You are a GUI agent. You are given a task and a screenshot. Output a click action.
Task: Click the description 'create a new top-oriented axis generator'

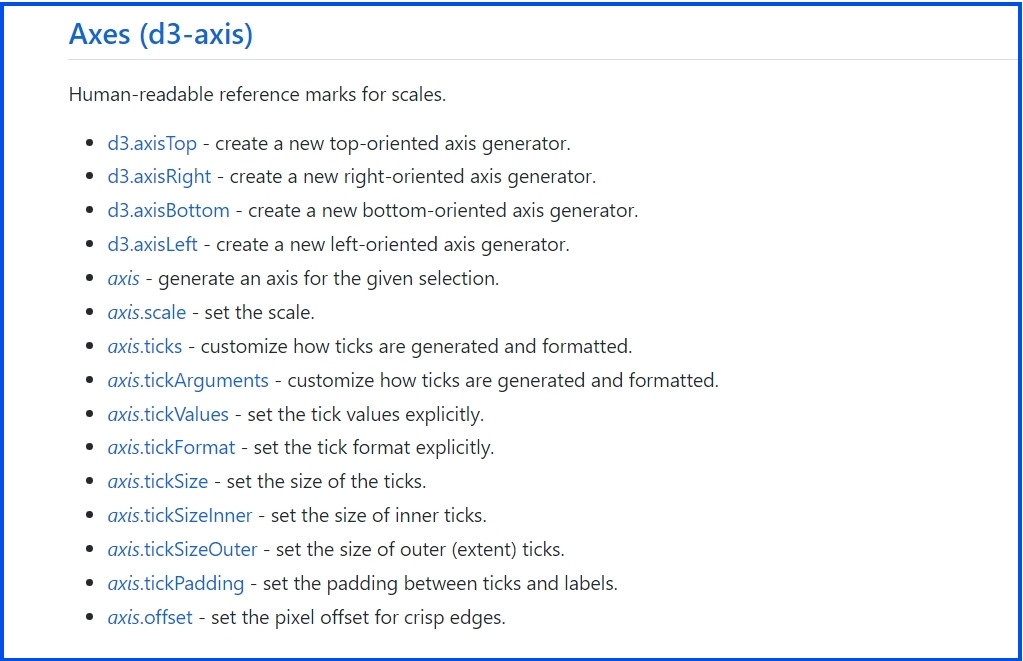coord(393,143)
